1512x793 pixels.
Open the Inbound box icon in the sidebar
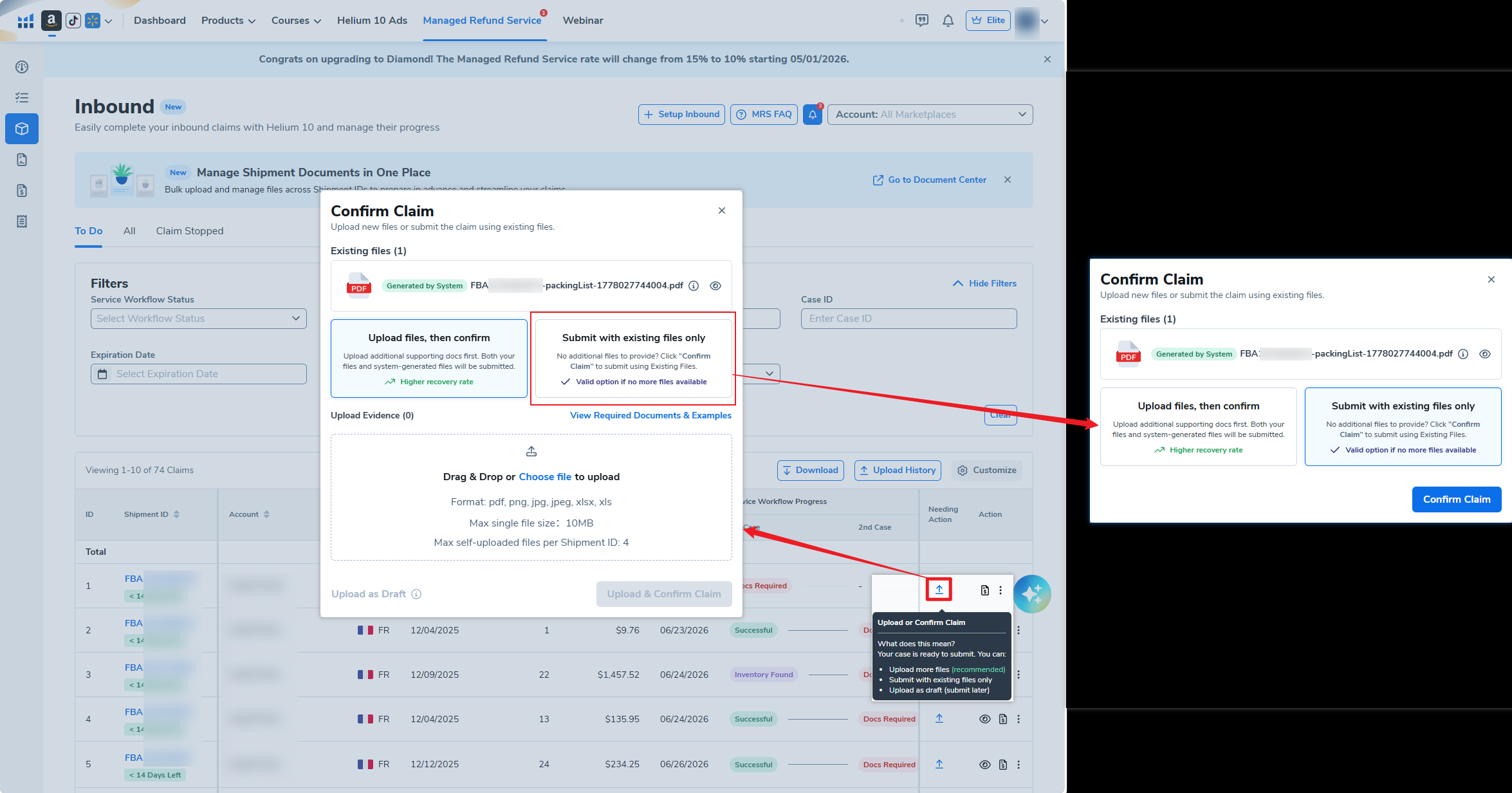click(x=22, y=129)
